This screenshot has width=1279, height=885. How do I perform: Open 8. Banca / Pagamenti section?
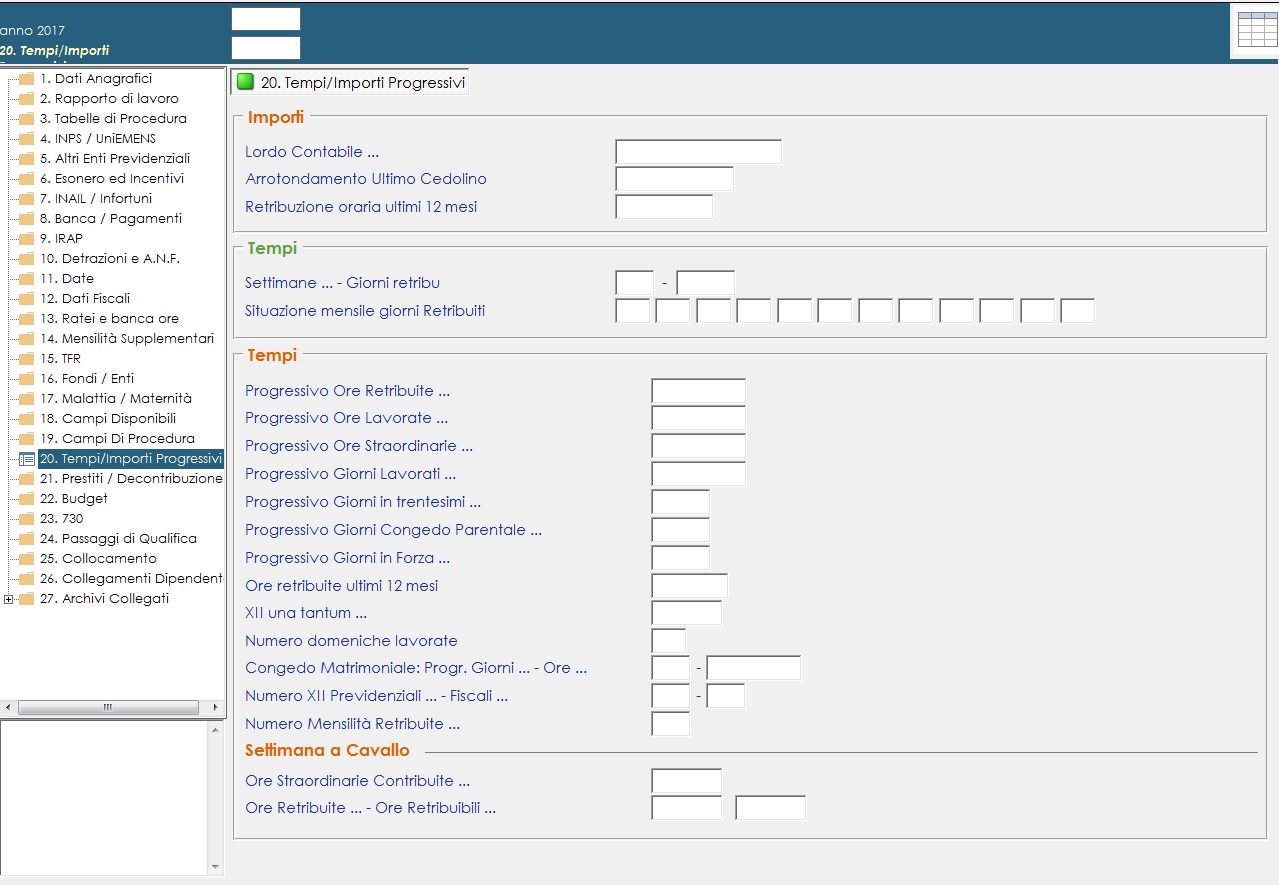[110, 219]
